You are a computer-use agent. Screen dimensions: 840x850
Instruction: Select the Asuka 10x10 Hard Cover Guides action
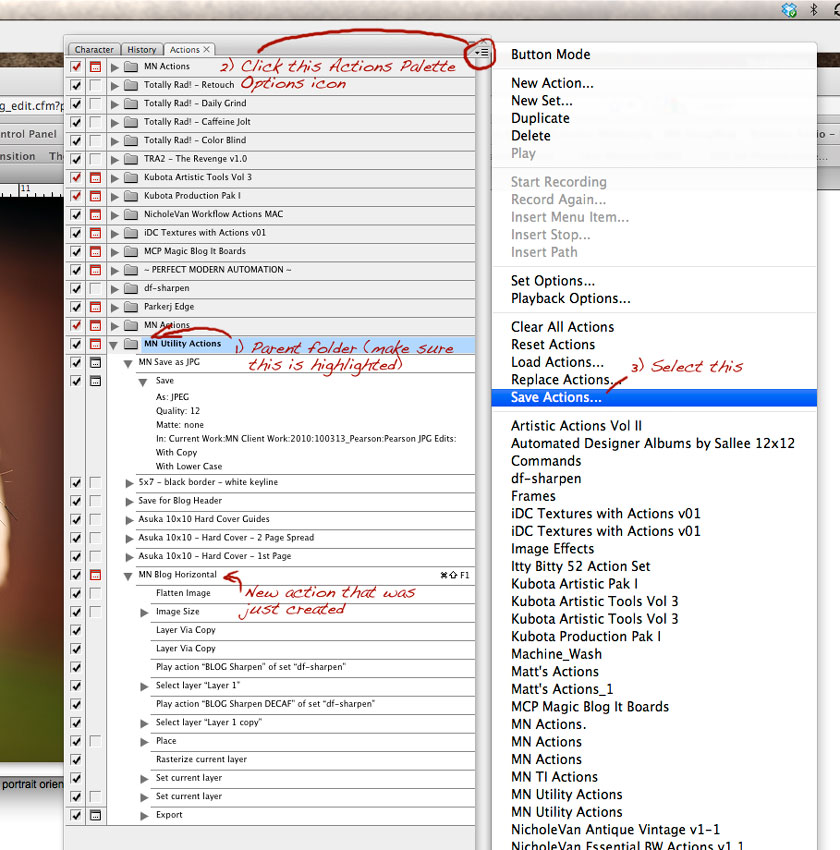(x=204, y=520)
